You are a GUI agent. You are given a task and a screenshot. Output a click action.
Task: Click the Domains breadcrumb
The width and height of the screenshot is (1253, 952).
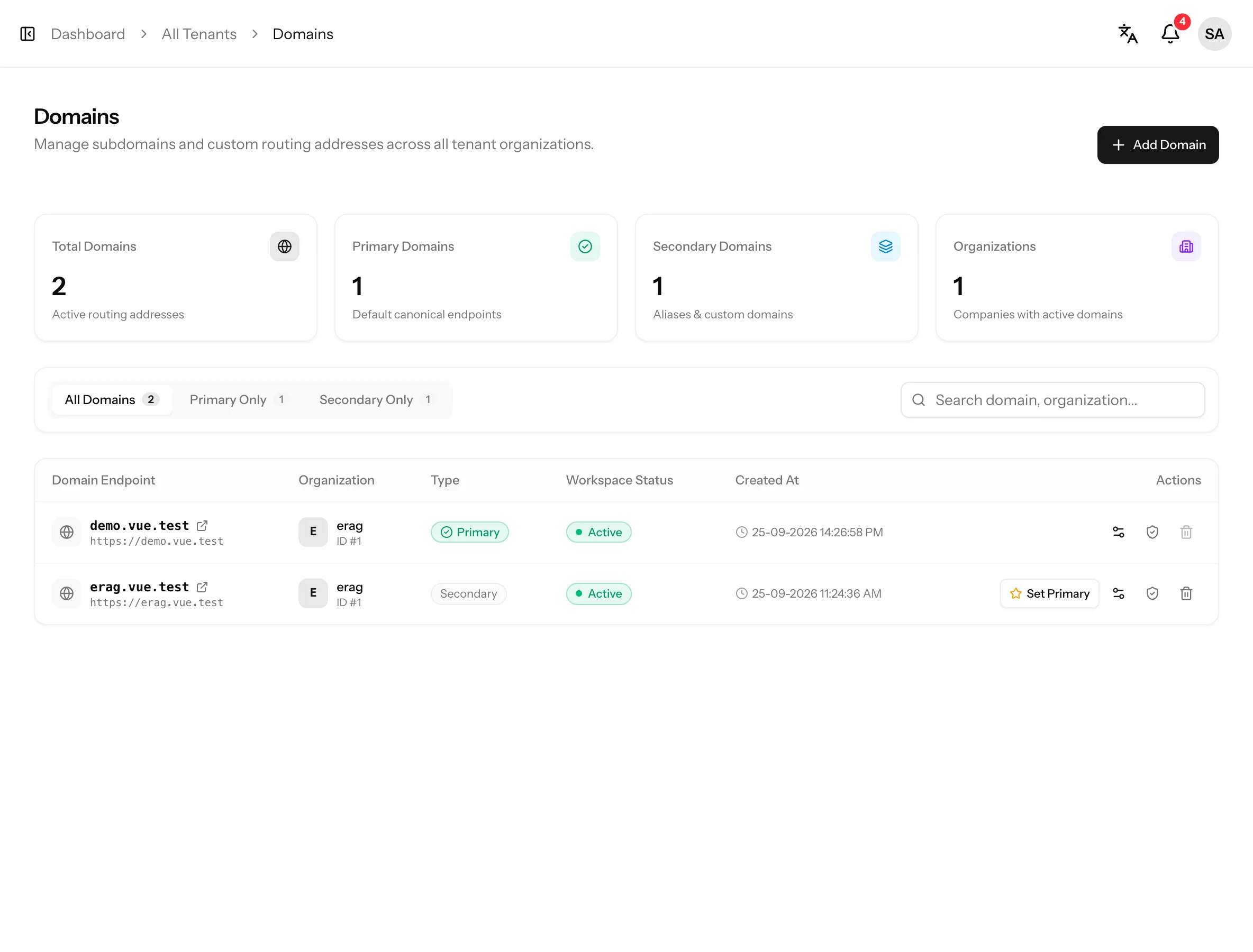pyautogui.click(x=303, y=34)
